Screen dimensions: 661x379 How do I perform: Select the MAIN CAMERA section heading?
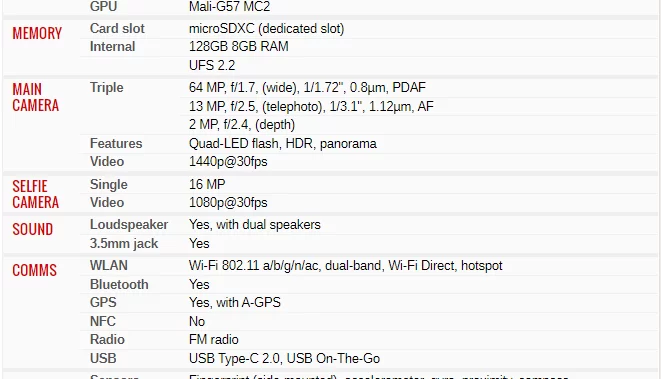35,97
